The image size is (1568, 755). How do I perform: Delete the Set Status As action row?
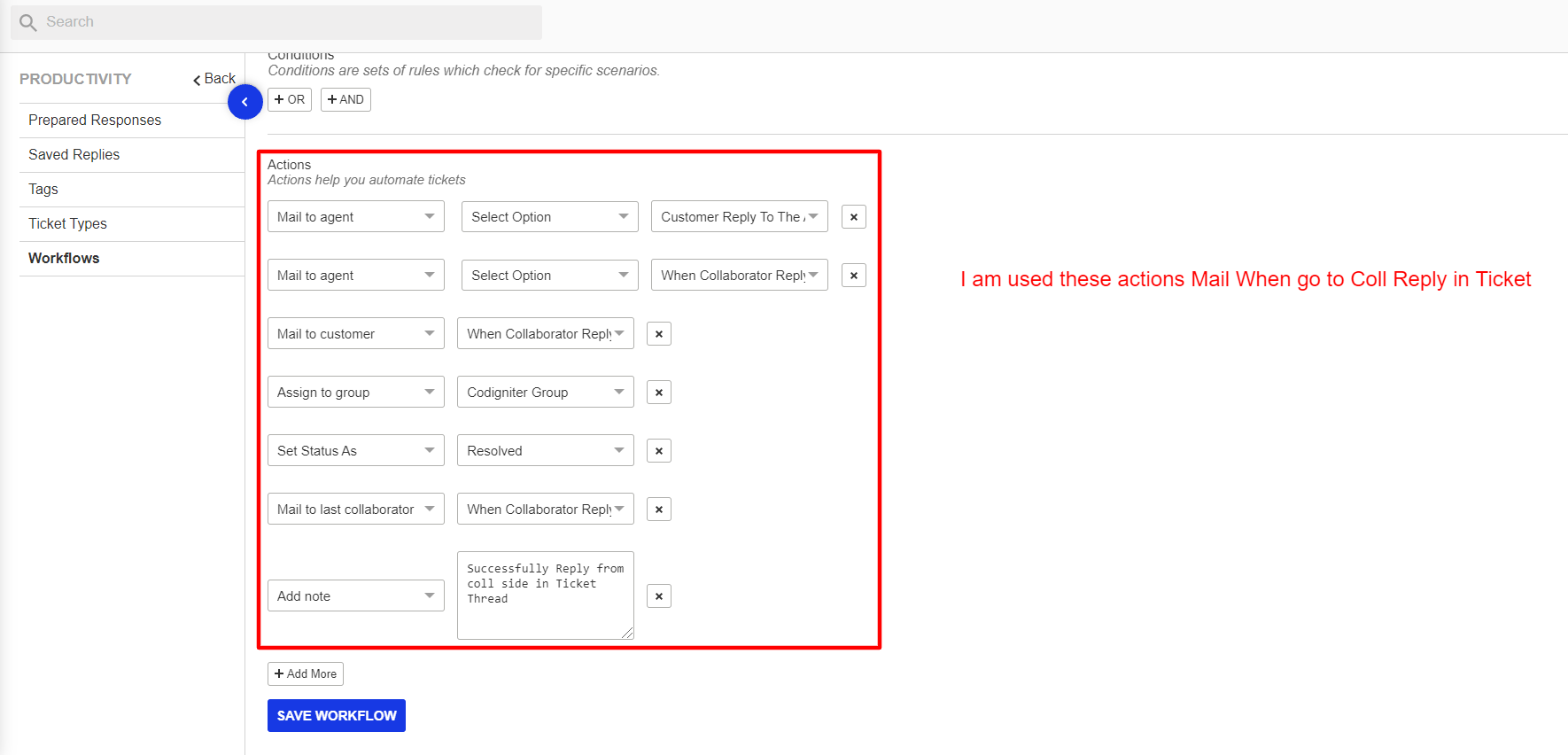[x=658, y=451]
